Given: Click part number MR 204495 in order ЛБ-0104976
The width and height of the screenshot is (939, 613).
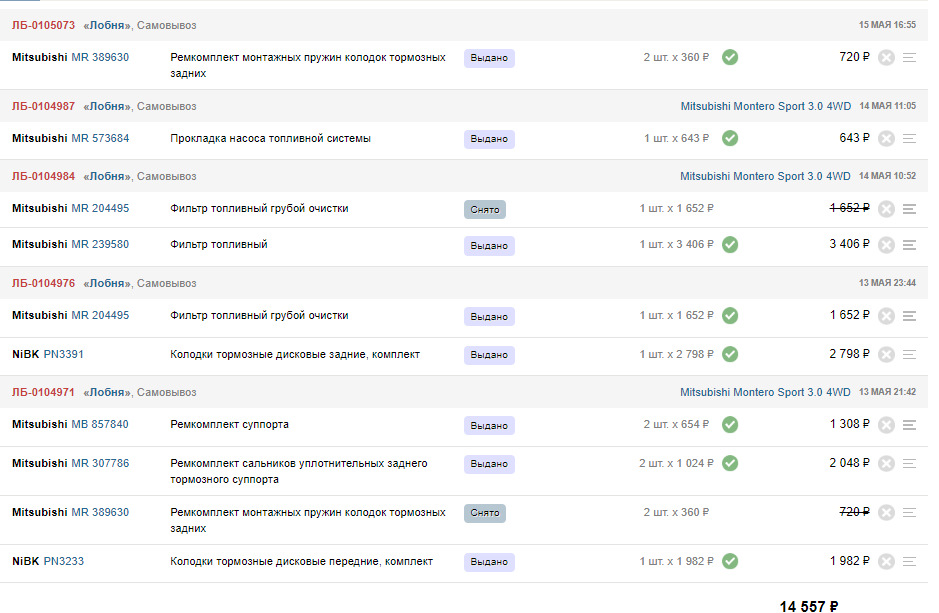Looking at the screenshot, I should (x=100, y=315).
